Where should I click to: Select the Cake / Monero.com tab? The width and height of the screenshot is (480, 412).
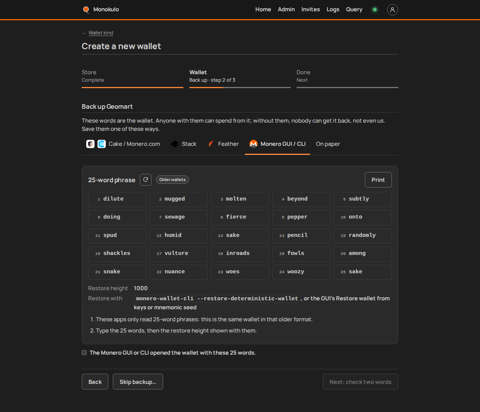[123, 144]
